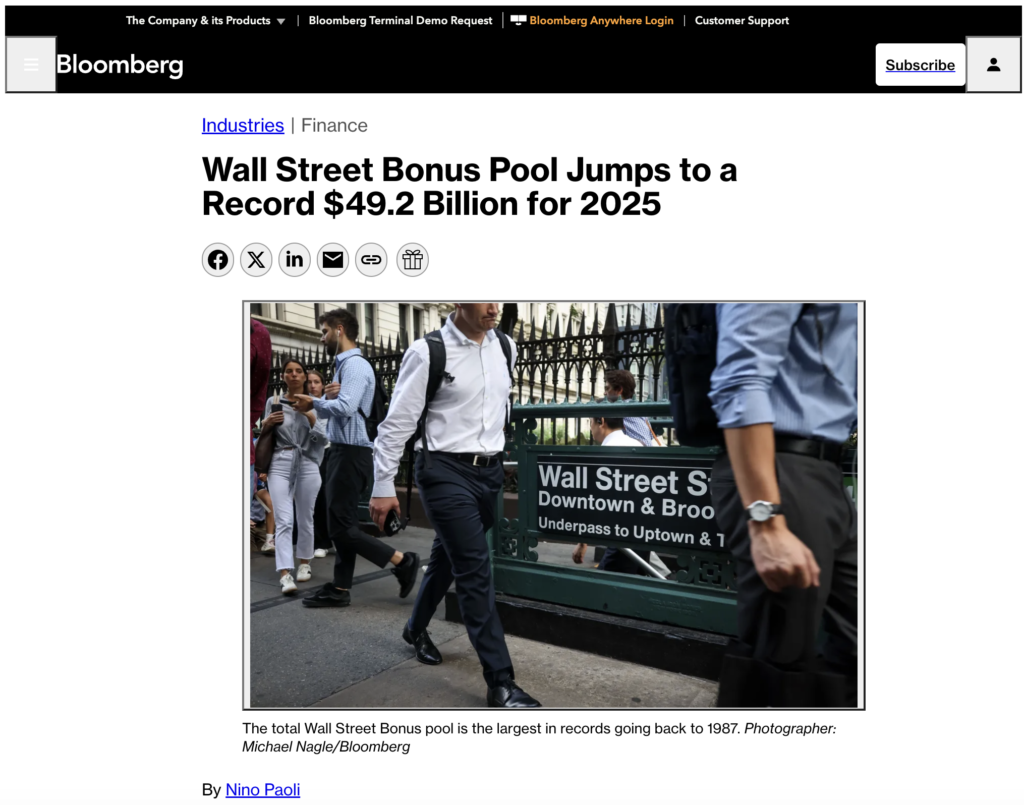Click the Bloomberg logo
The height and width of the screenshot is (805, 1024).
click(120, 65)
